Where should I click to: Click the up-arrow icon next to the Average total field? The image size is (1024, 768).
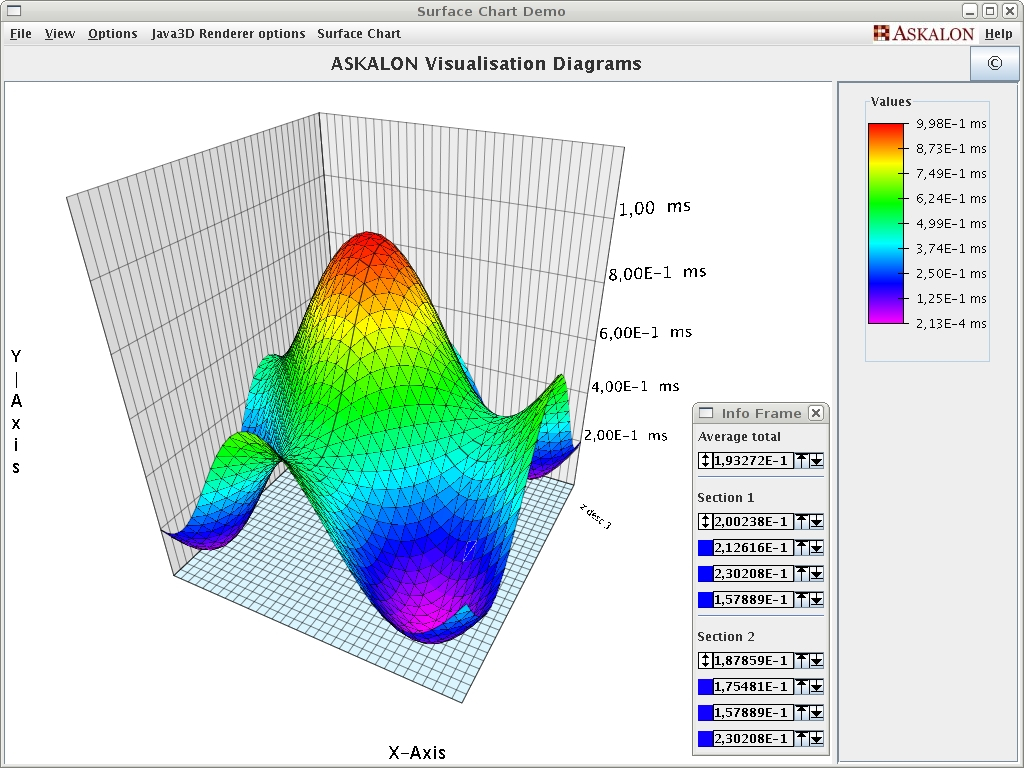tap(802, 460)
